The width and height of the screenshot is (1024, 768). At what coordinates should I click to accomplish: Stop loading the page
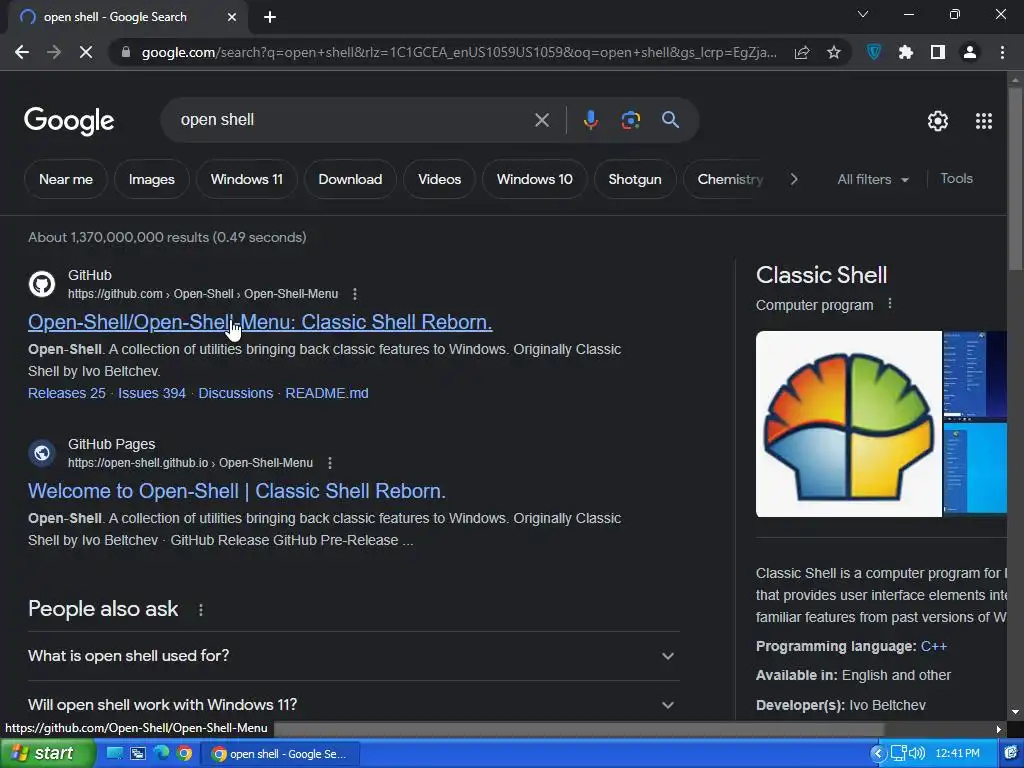(x=86, y=52)
